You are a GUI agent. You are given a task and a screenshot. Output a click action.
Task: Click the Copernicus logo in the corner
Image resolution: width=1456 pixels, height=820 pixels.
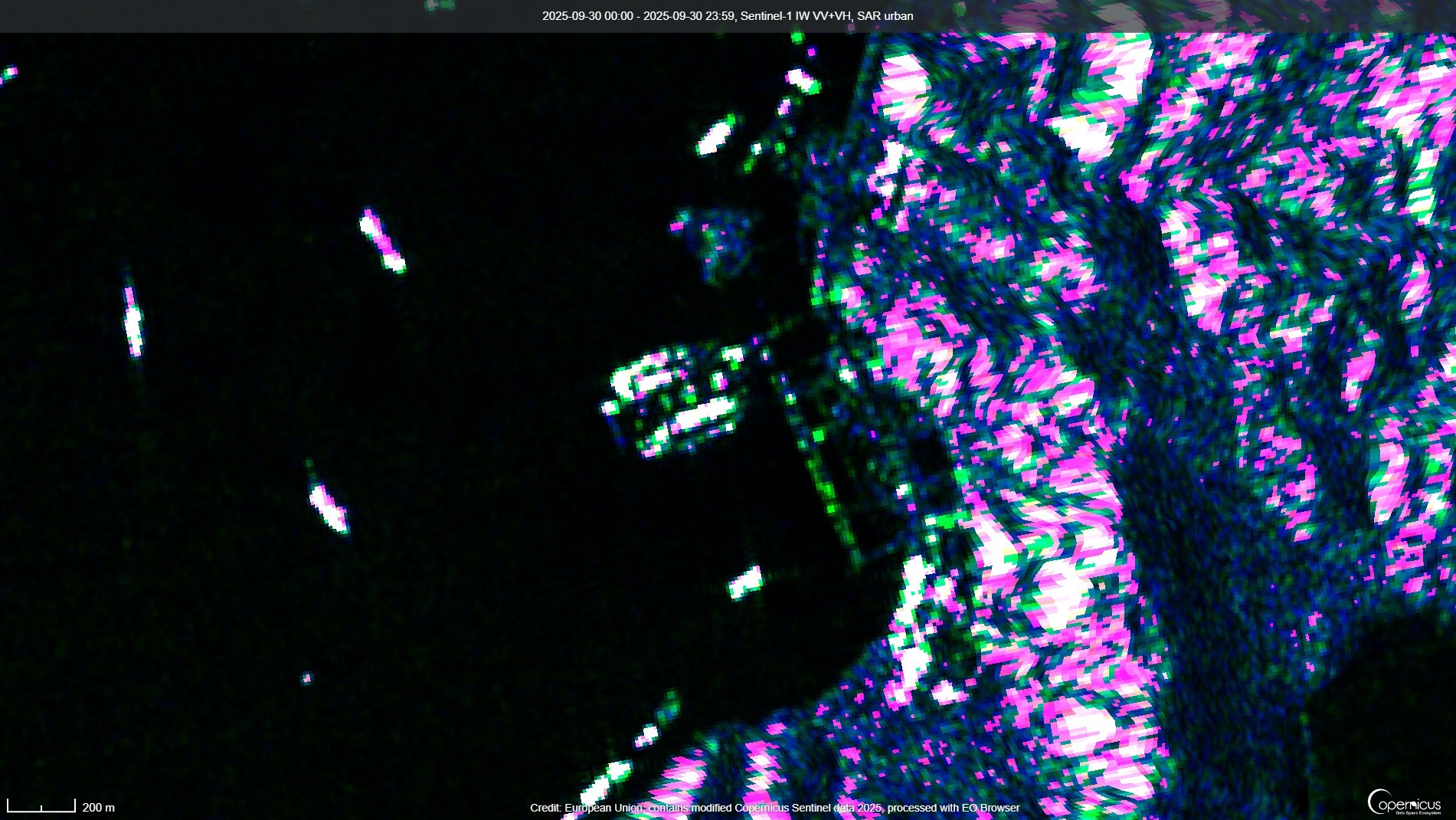click(1404, 803)
